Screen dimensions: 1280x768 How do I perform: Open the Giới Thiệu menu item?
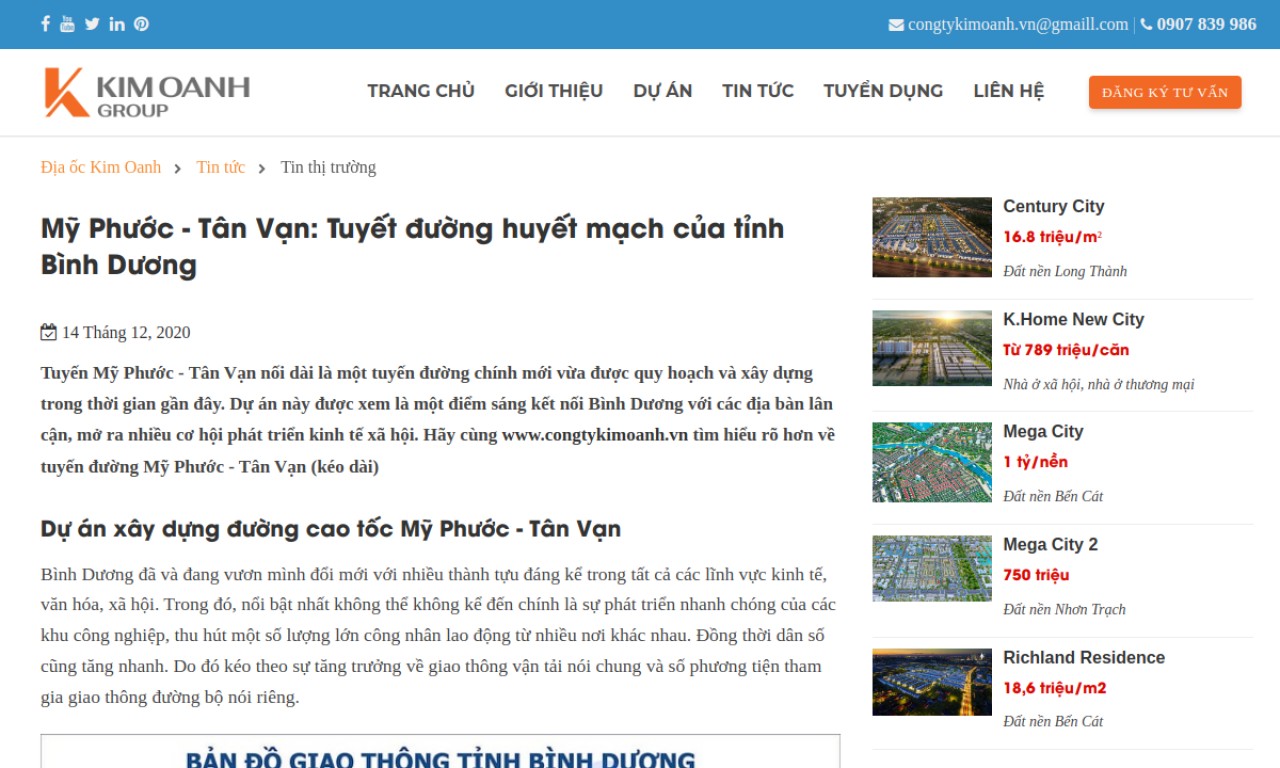554,91
